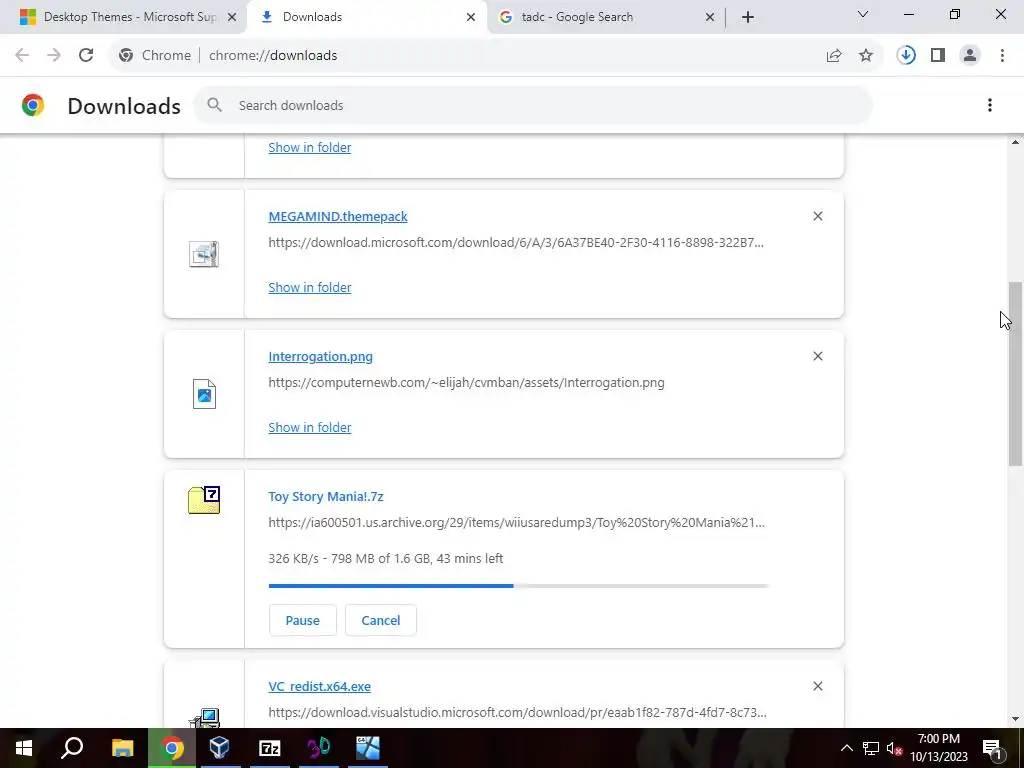This screenshot has height=768, width=1024.
Task: Open the profile avatar menu
Action: (x=970, y=56)
